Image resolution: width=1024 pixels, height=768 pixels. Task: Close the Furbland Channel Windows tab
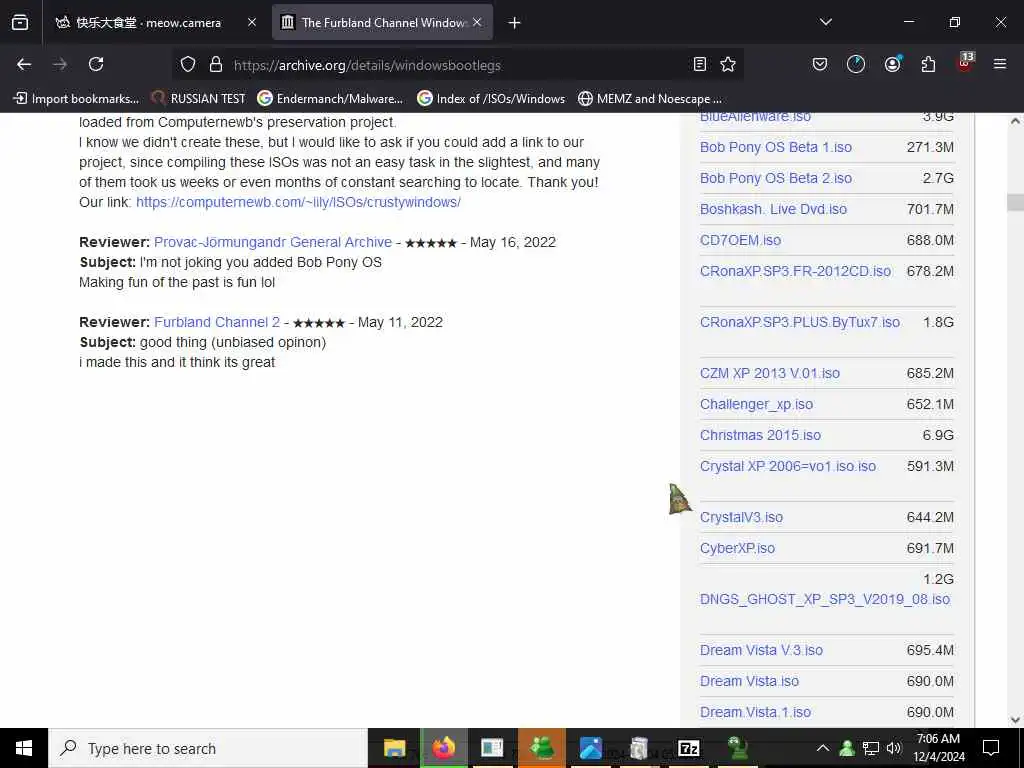point(477,22)
